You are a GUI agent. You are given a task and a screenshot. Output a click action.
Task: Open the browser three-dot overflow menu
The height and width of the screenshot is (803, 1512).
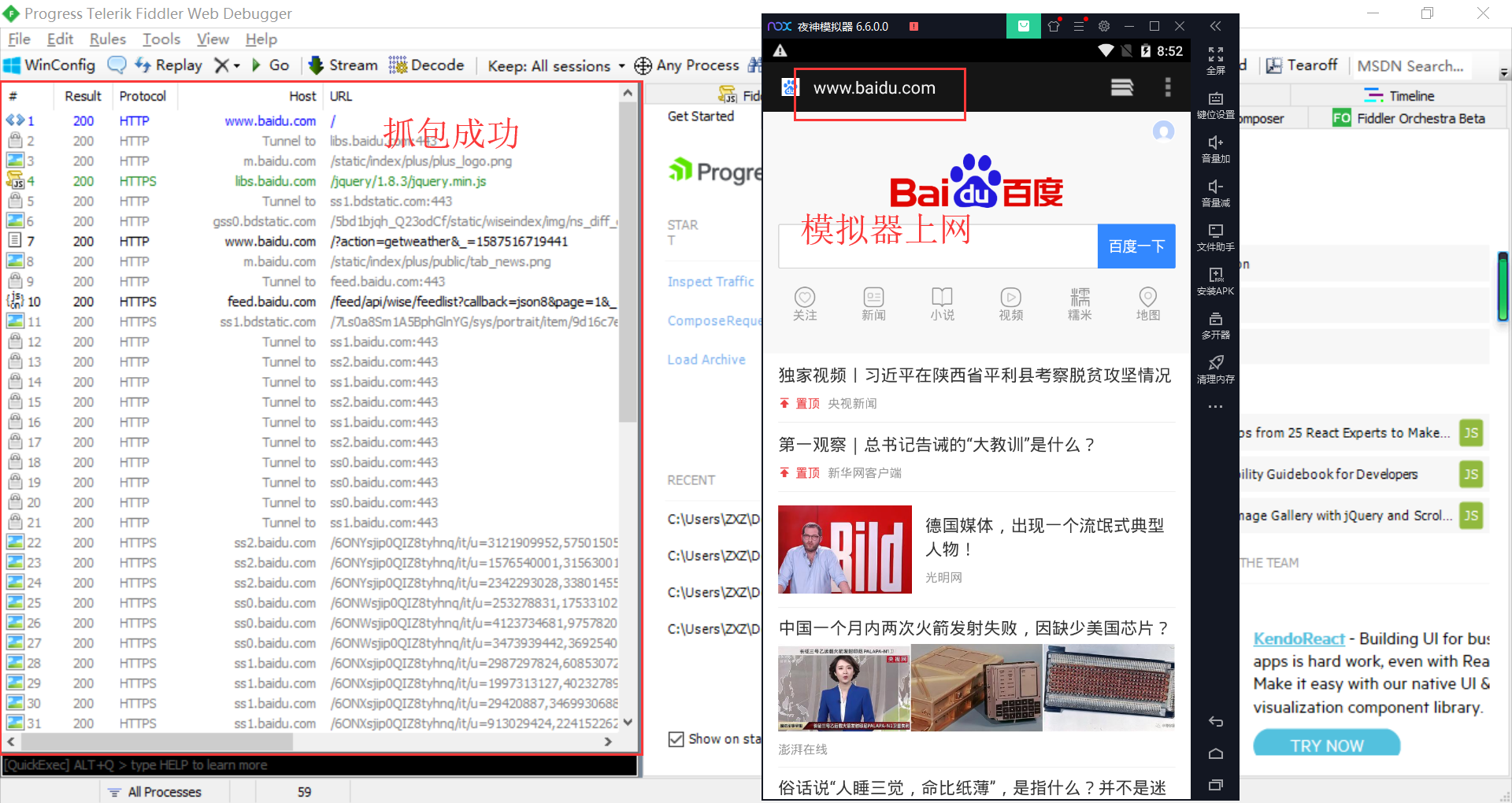click(x=1167, y=87)
